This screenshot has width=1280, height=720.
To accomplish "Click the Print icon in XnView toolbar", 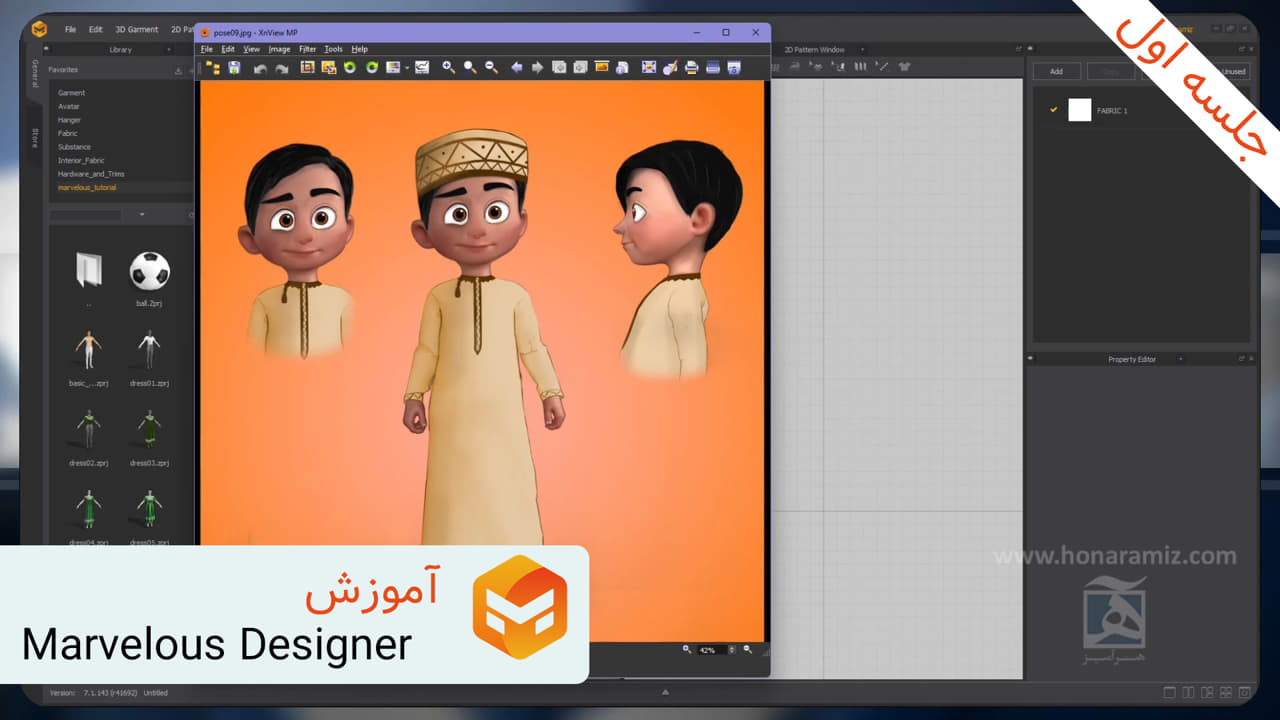I will [x=691, y=67].
